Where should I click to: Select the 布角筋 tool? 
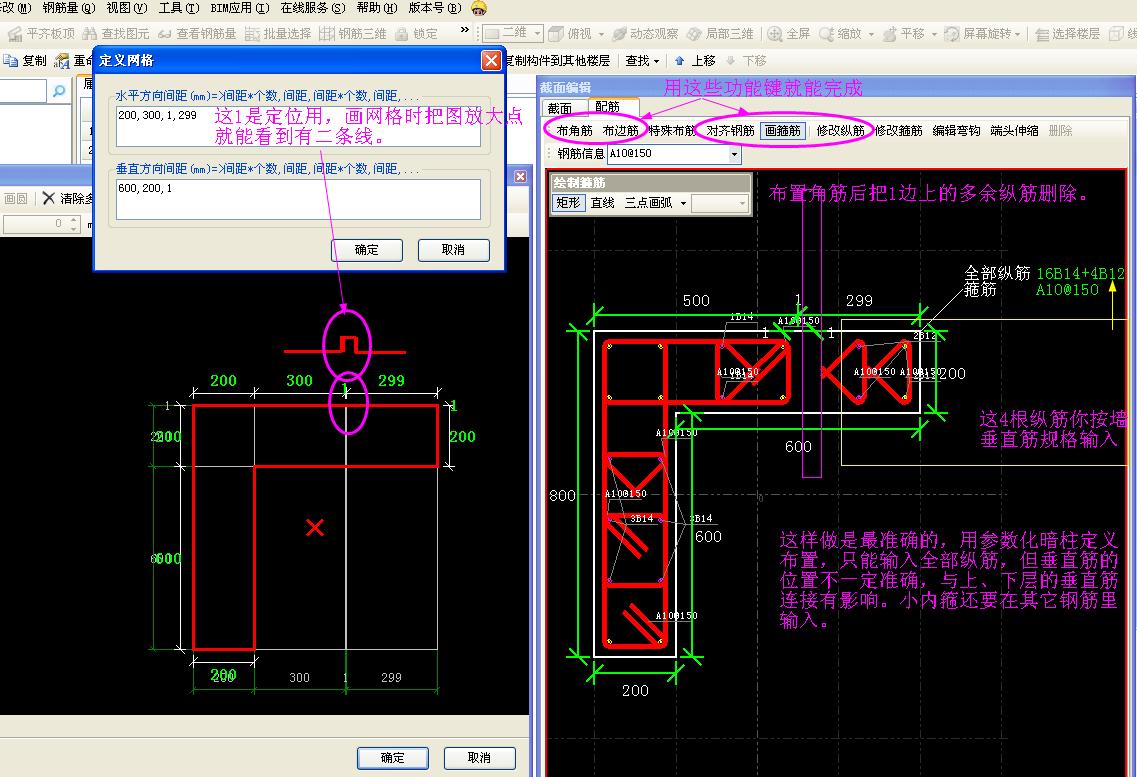point(574,130)
